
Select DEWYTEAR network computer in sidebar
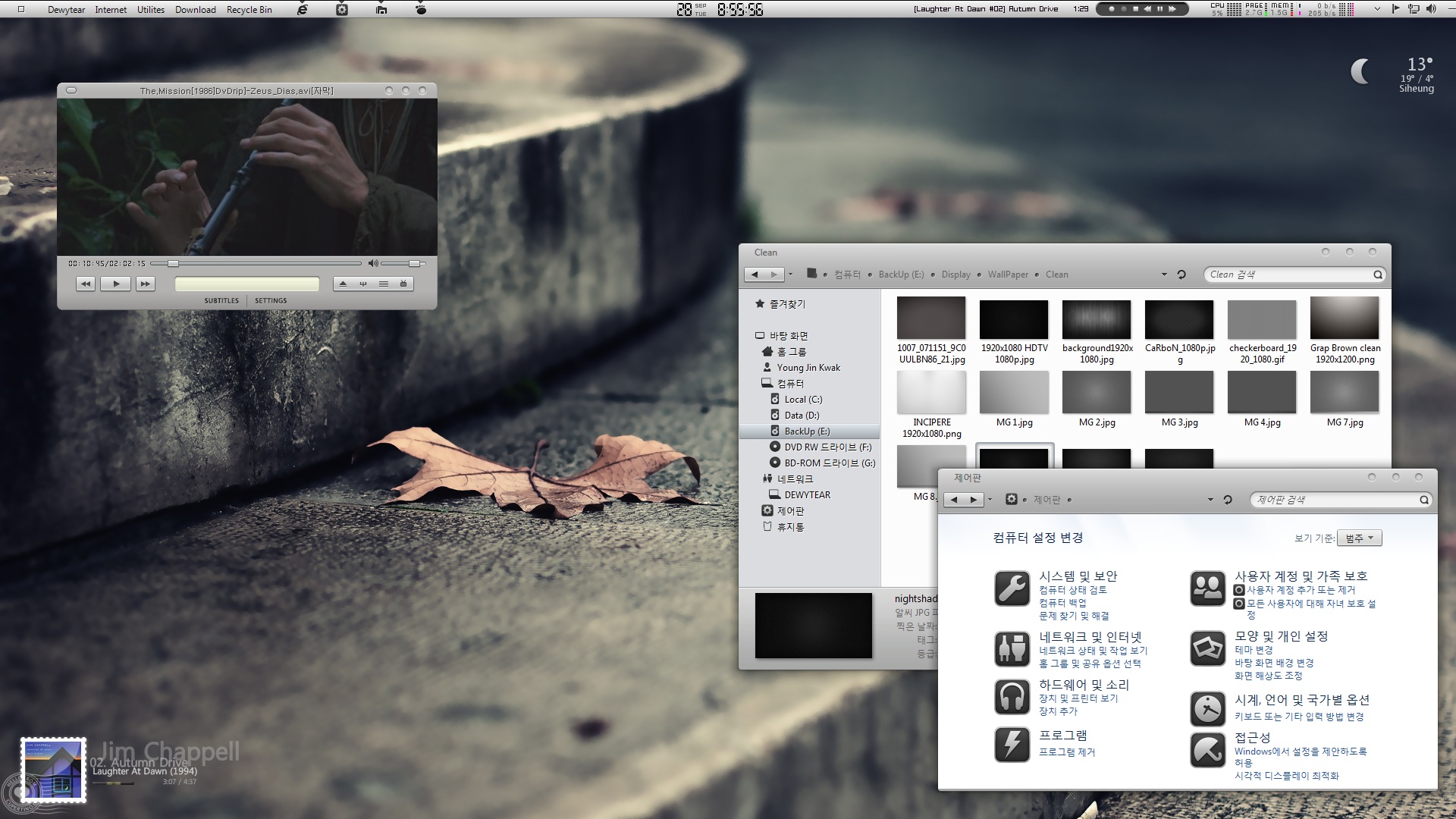(807, 495)
